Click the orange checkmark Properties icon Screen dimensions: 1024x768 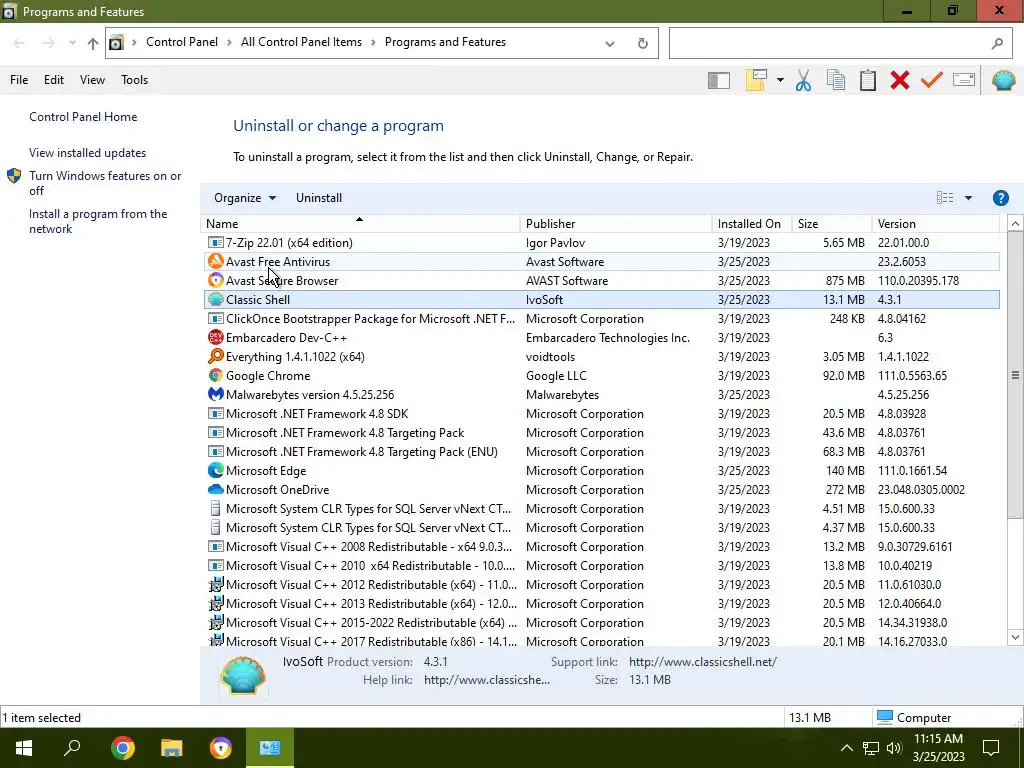coord(932,80)
